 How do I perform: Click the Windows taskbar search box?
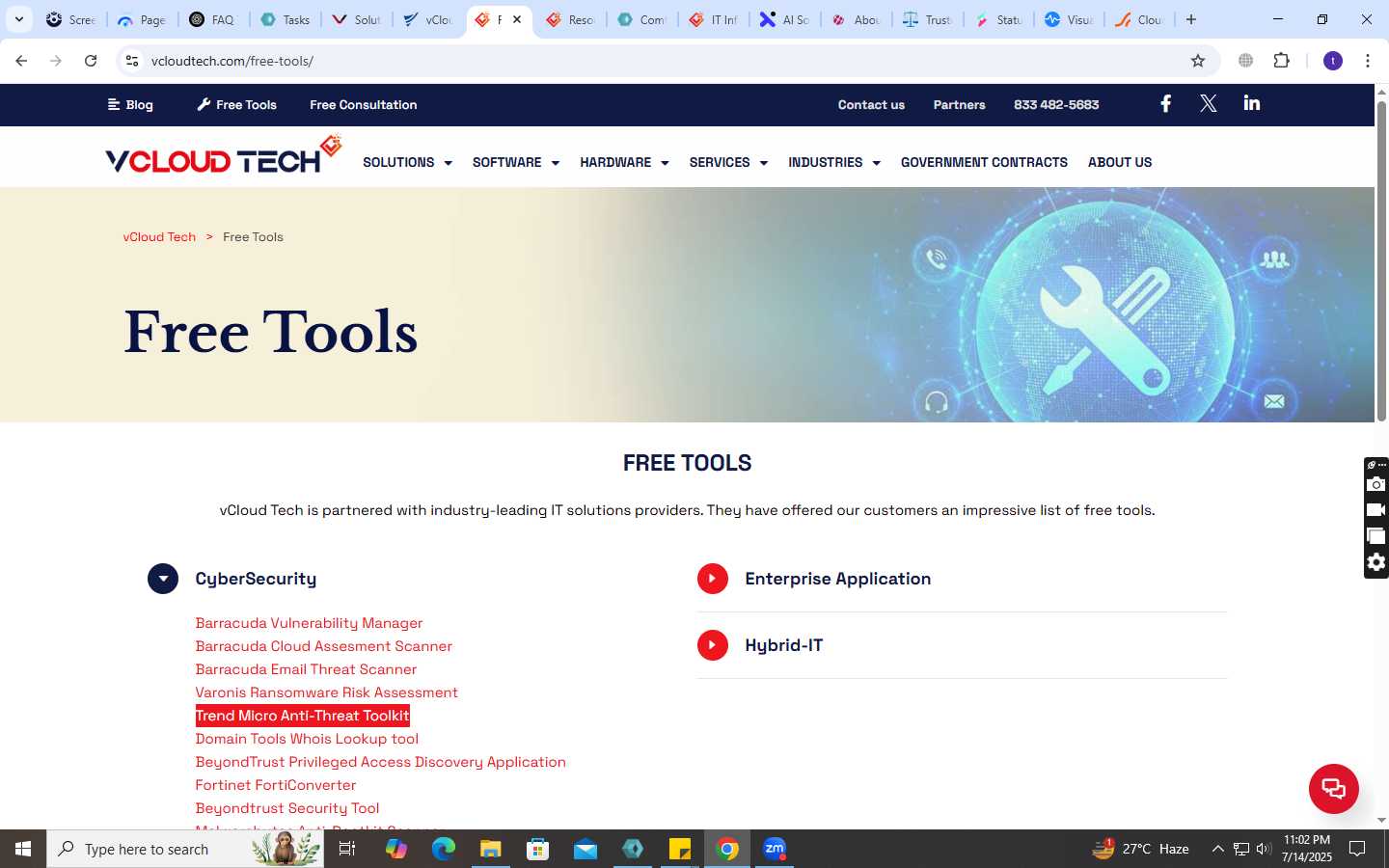185,849
